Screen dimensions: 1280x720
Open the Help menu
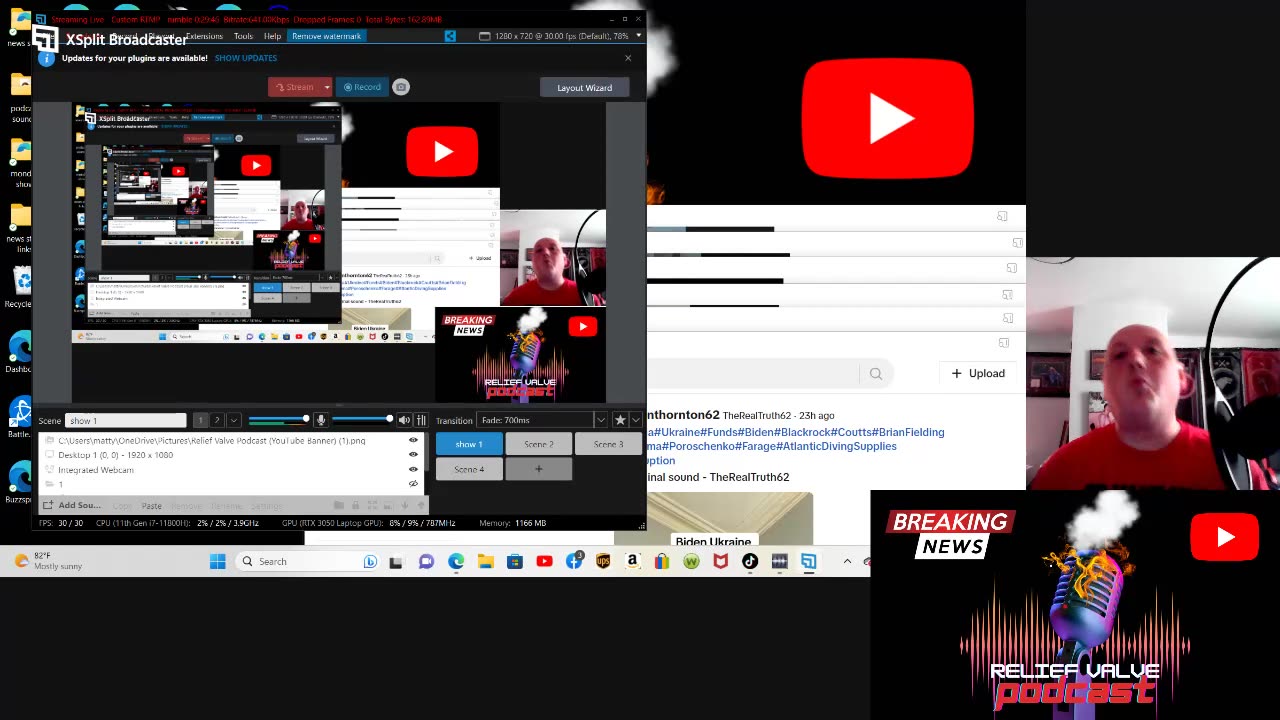point(272,36)
